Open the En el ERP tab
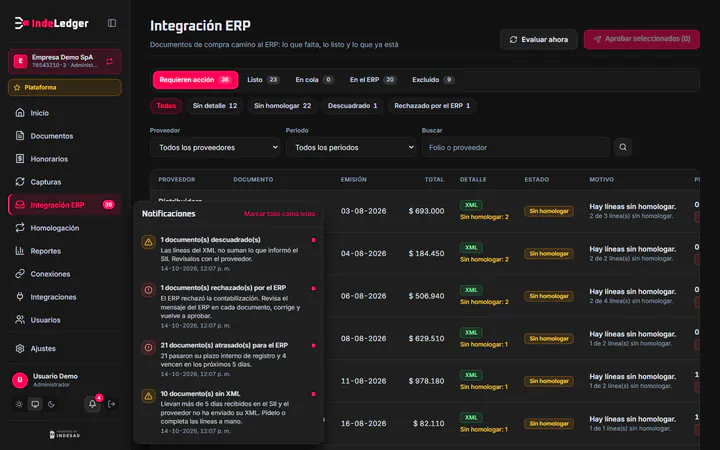 pyautogui.click(x=372, y=80)
